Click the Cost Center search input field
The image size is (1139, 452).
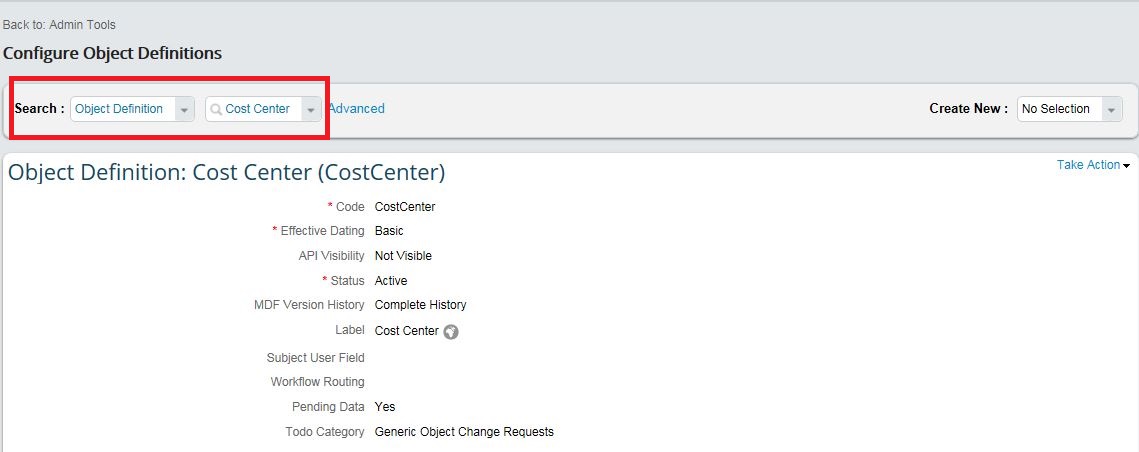point(263,109)
